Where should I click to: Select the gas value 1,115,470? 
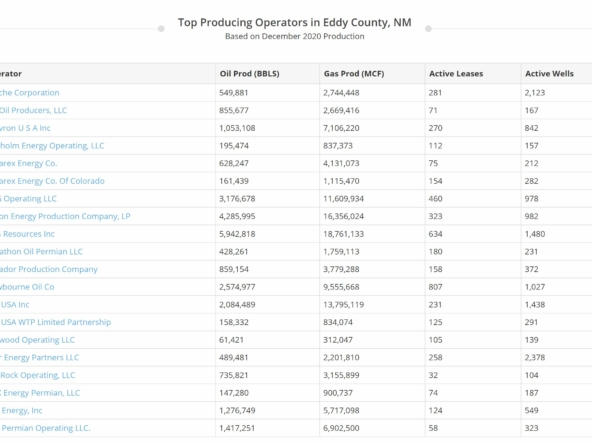(x=341, y=181)
